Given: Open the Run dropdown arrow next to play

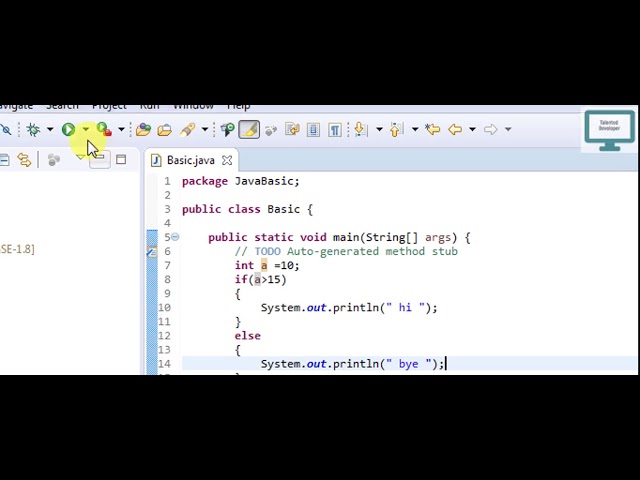Looking at the screenshot, I should 86,129.
